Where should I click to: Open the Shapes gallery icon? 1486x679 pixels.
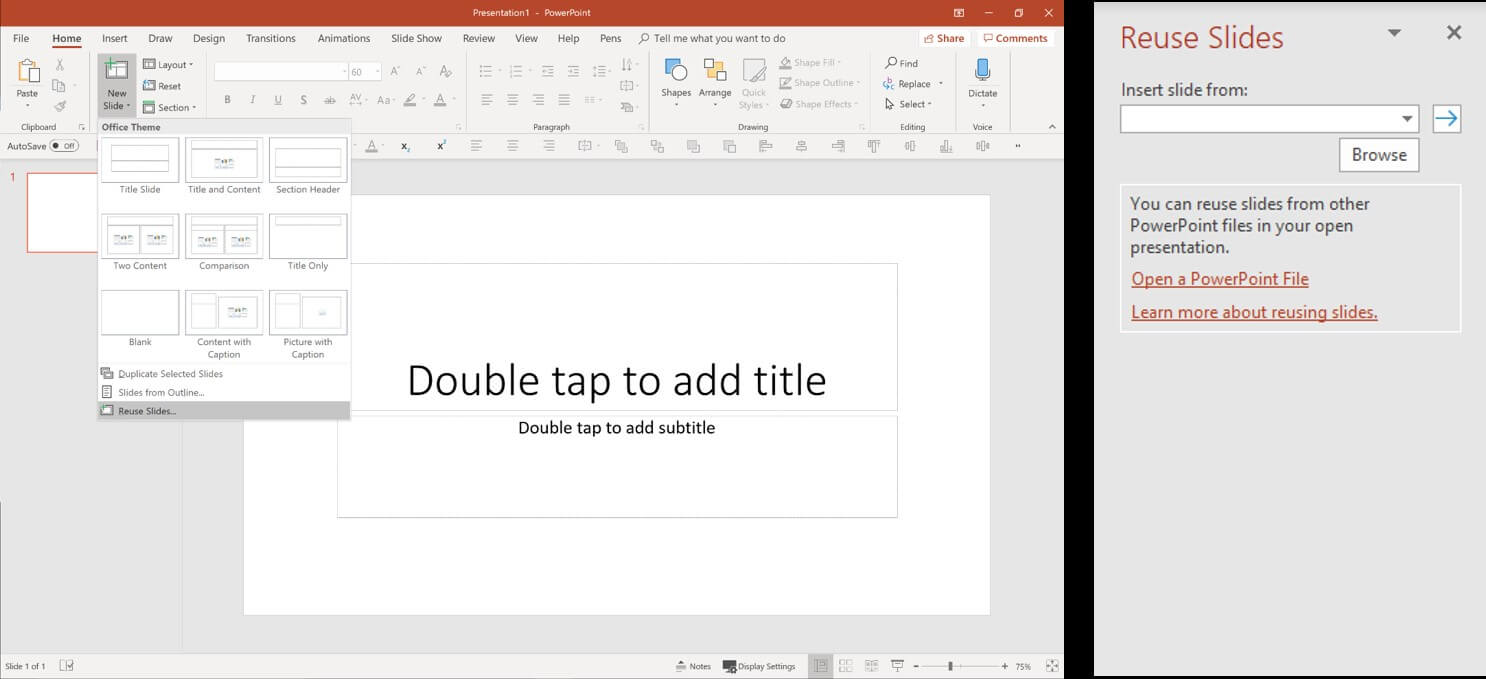click(676, 70)
